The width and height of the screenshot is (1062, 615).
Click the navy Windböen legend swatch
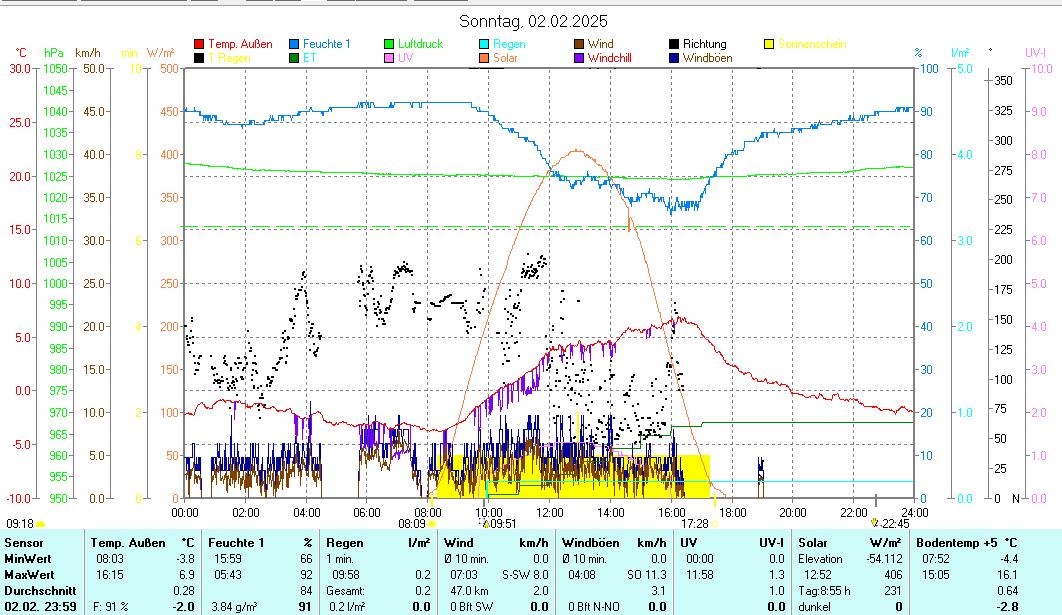674,58
